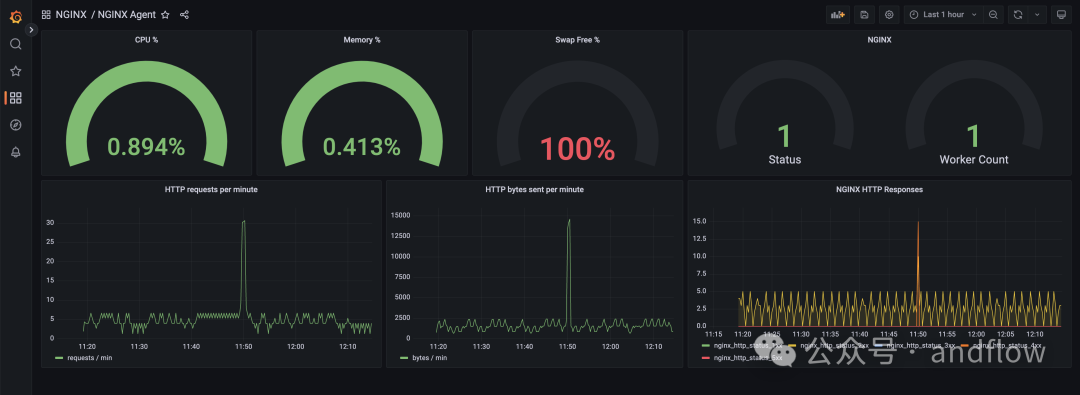
Task: Click the 12:10 x-axis label on requests graph
Action: tap(348, 347)
